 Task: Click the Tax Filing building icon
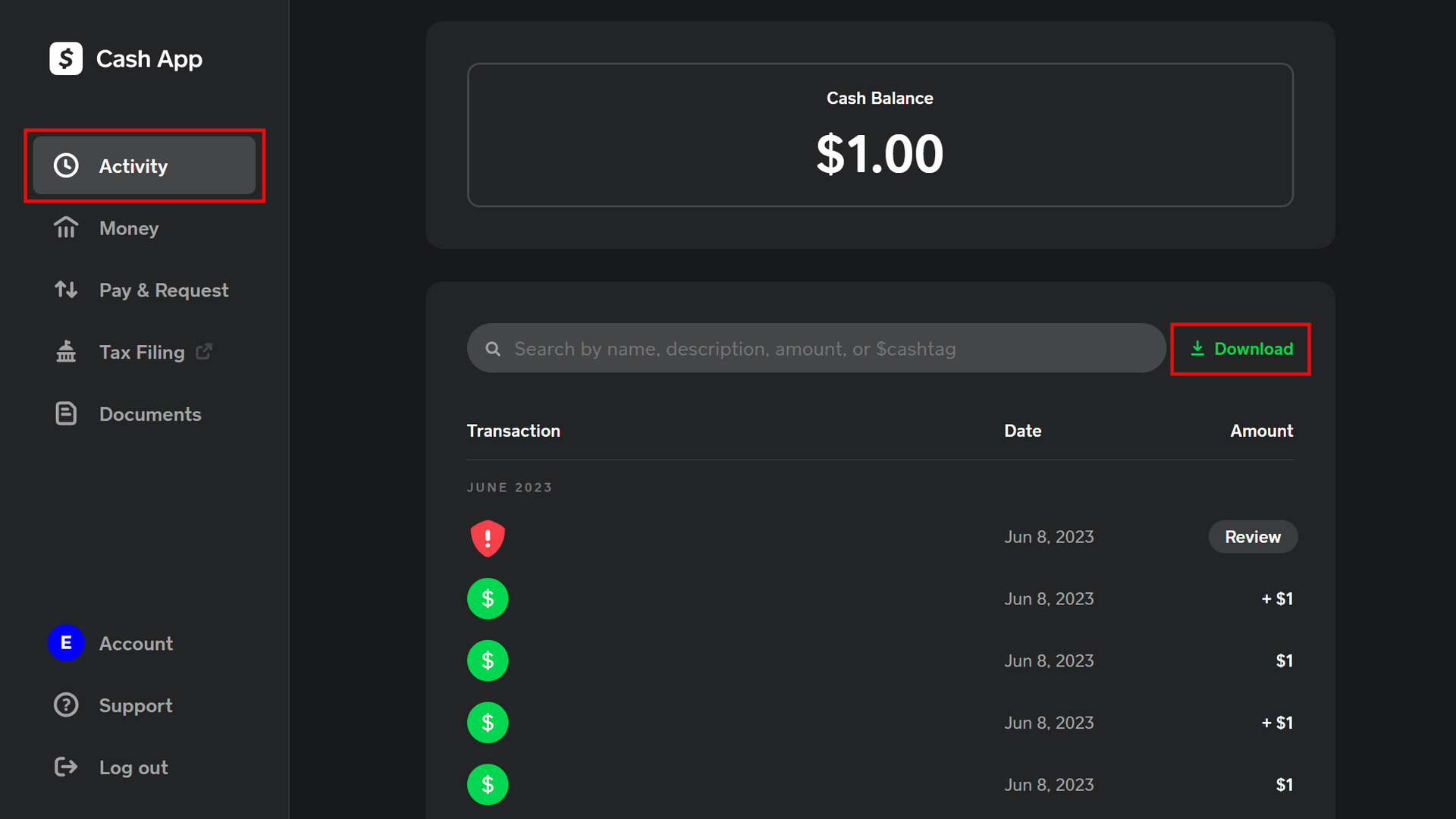point(66,352)
